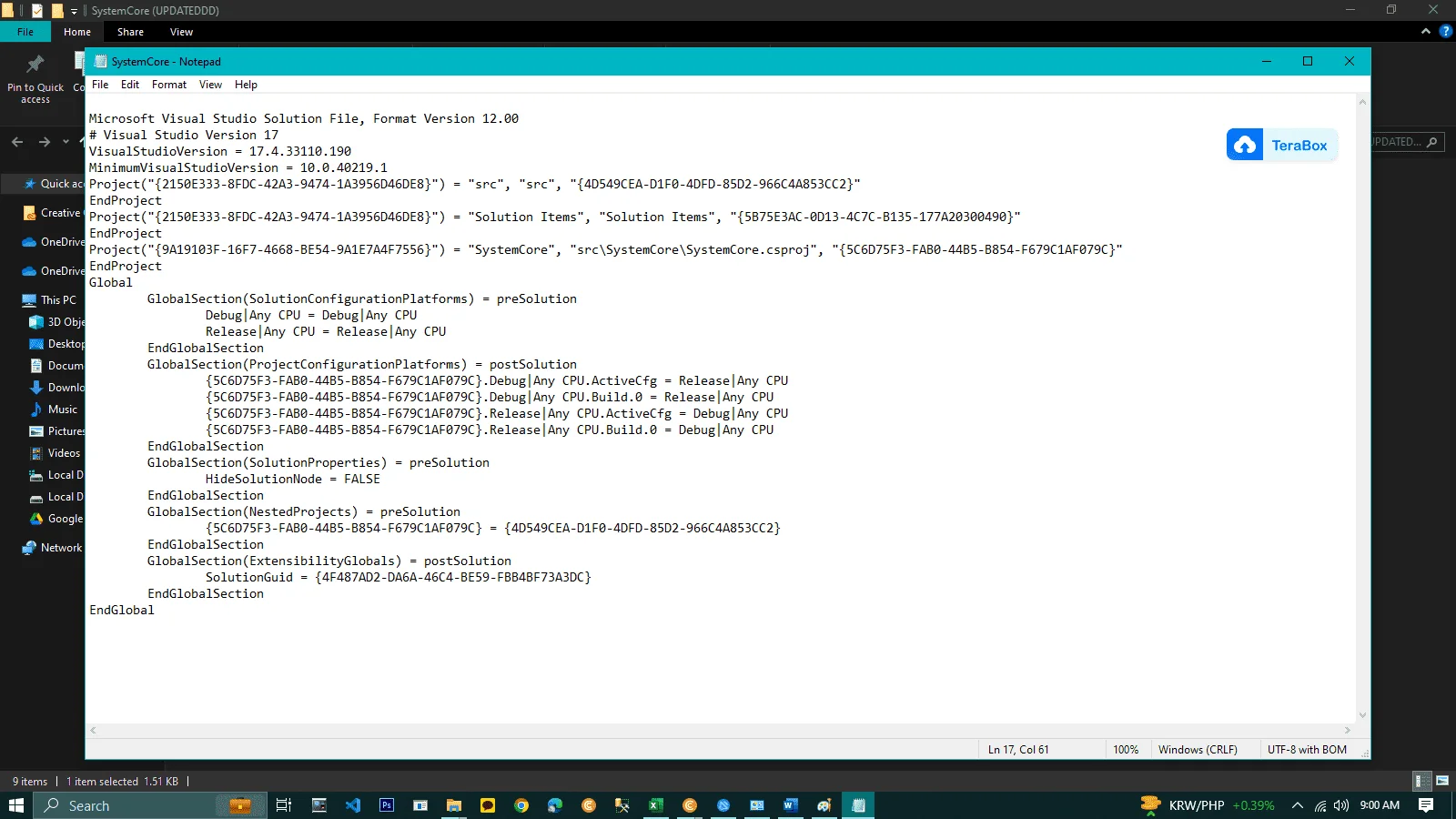Switch to Notepad taskbar icon
Screen dimensions: 1456x819
point(857,805)
